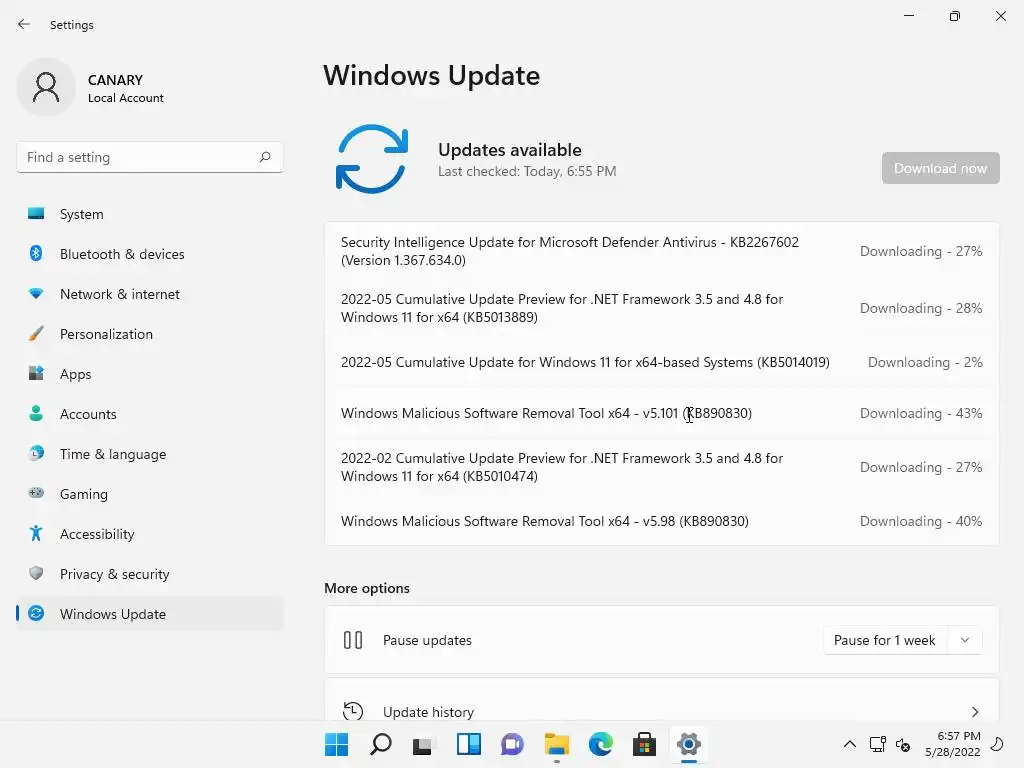This screenshot has height=768, width=1024.
Task: Open Task View on the taskbar
Action: tap(423, 744)
